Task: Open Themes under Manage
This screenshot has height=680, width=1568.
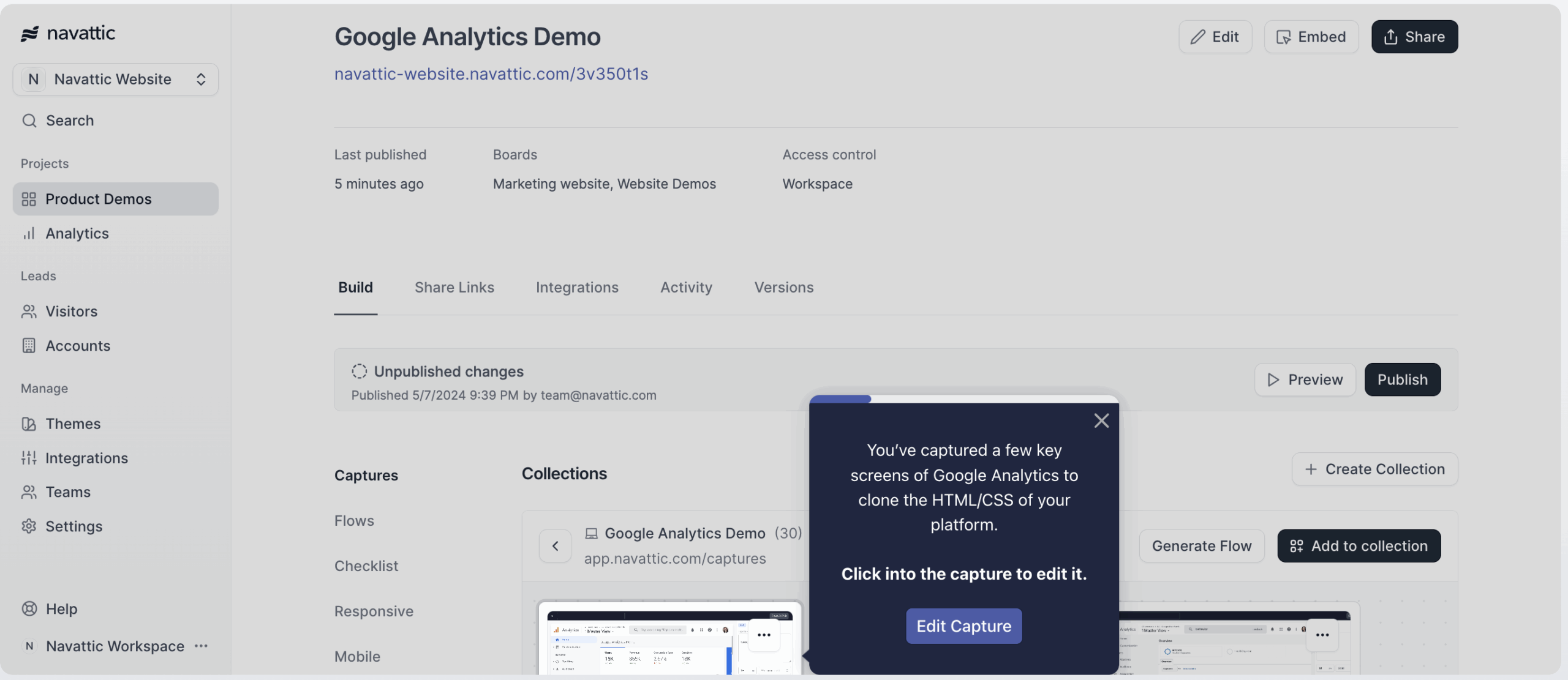Action: (73, 423)
